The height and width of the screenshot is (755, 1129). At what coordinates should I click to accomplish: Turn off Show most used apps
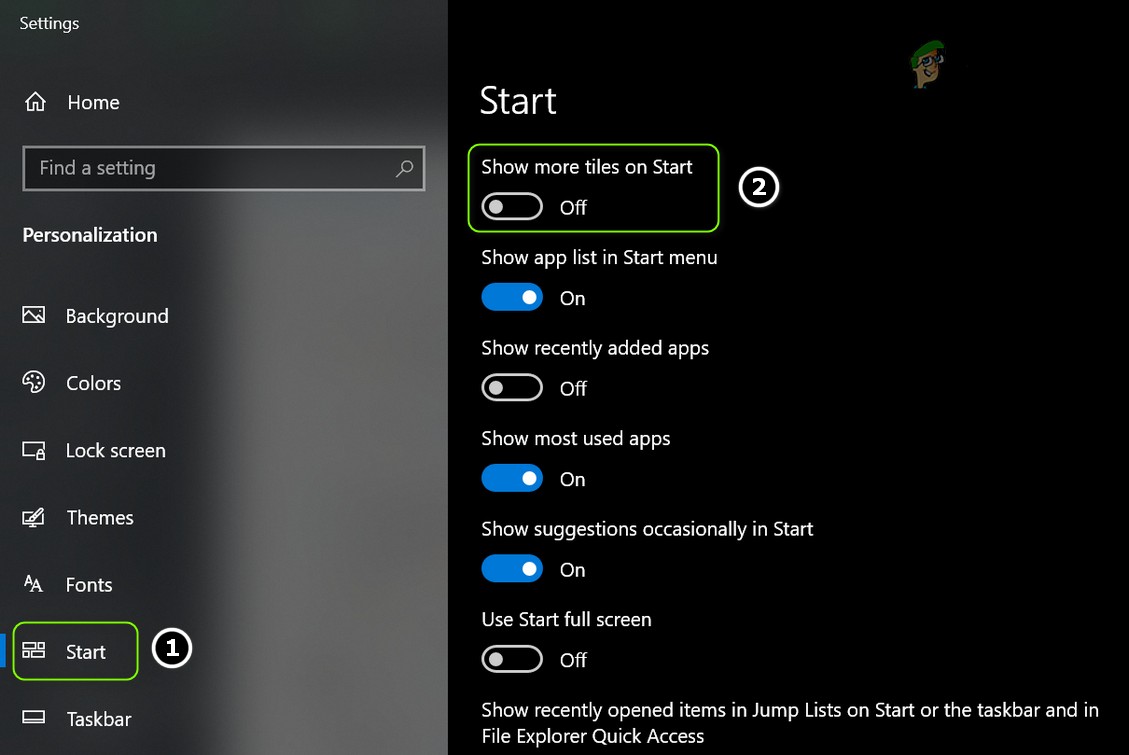(512, 478)
